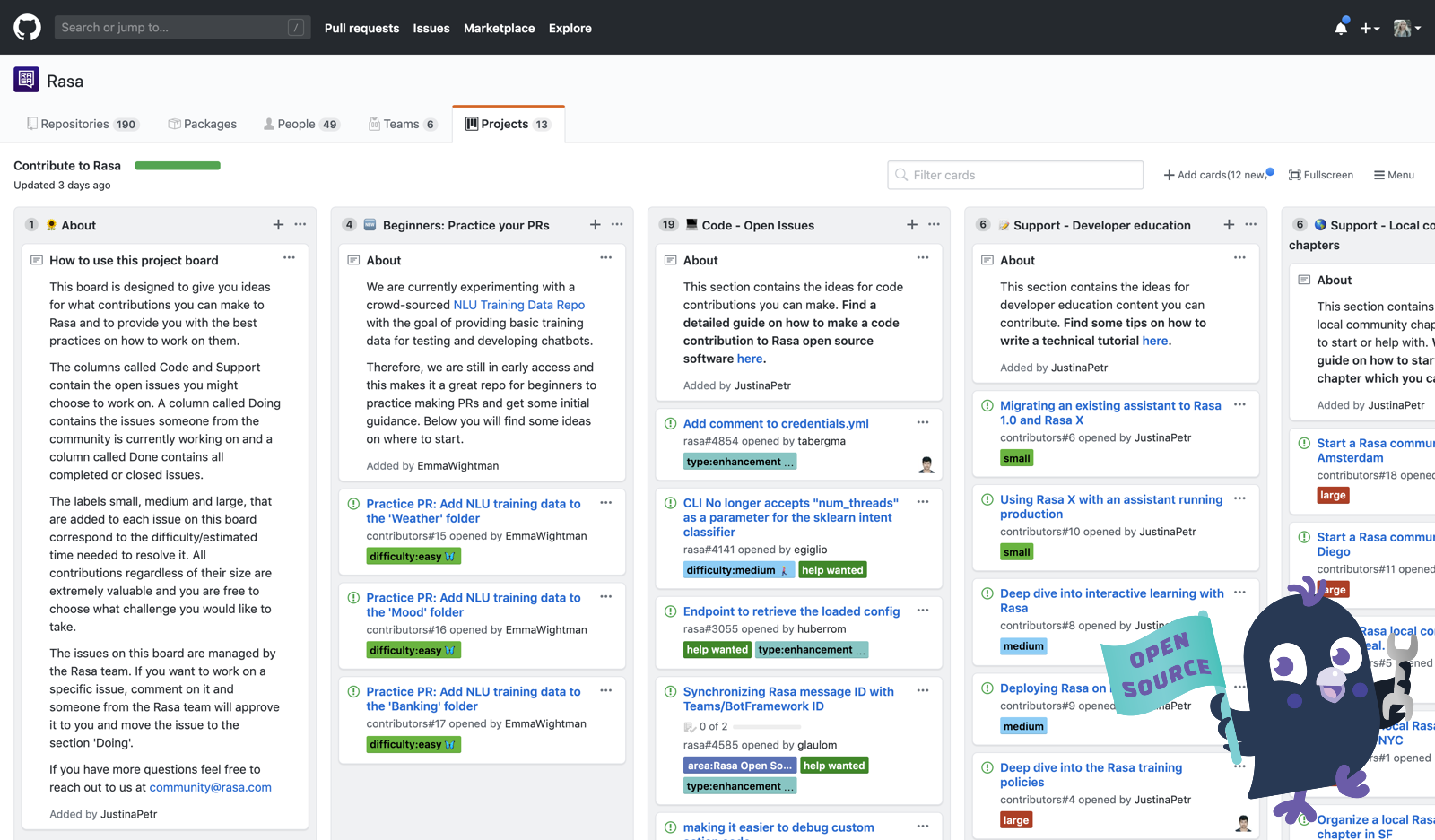Viewport: 1435px width, 840px height.
Task: Switch to Repositories tab
Action: 83,124
